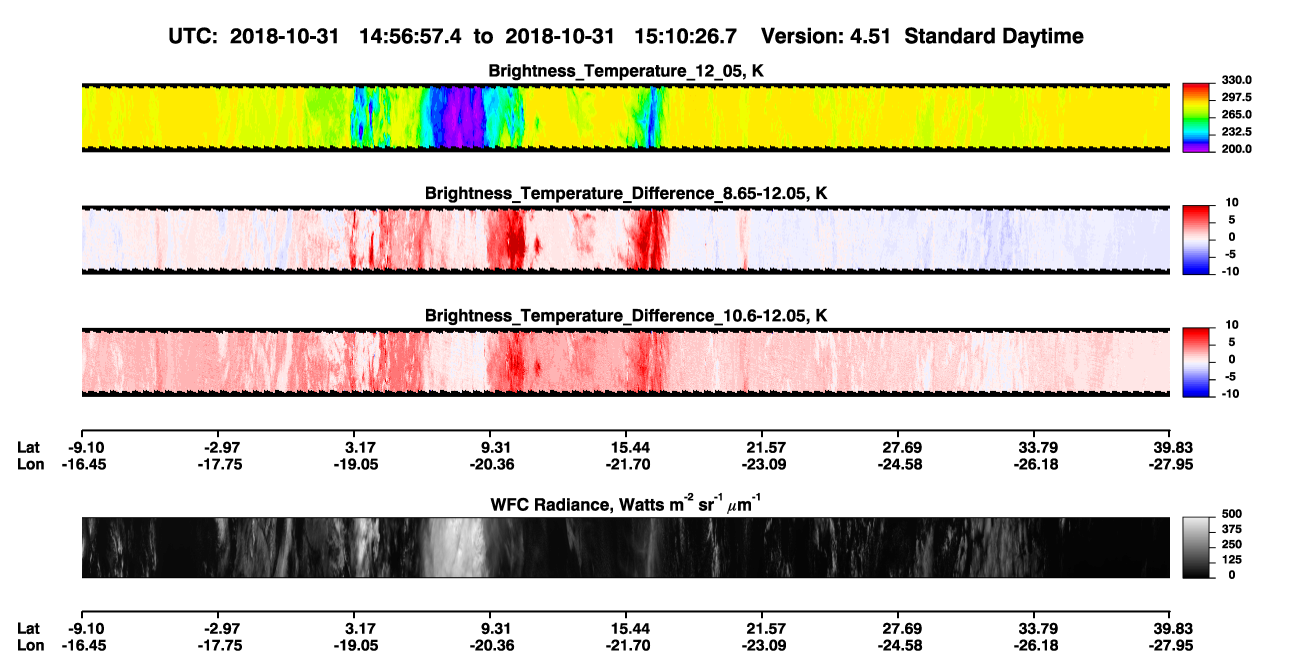Click the purple cold region in brightness temperature strip
Screen dimensions: 1300x667
[462, 117]
